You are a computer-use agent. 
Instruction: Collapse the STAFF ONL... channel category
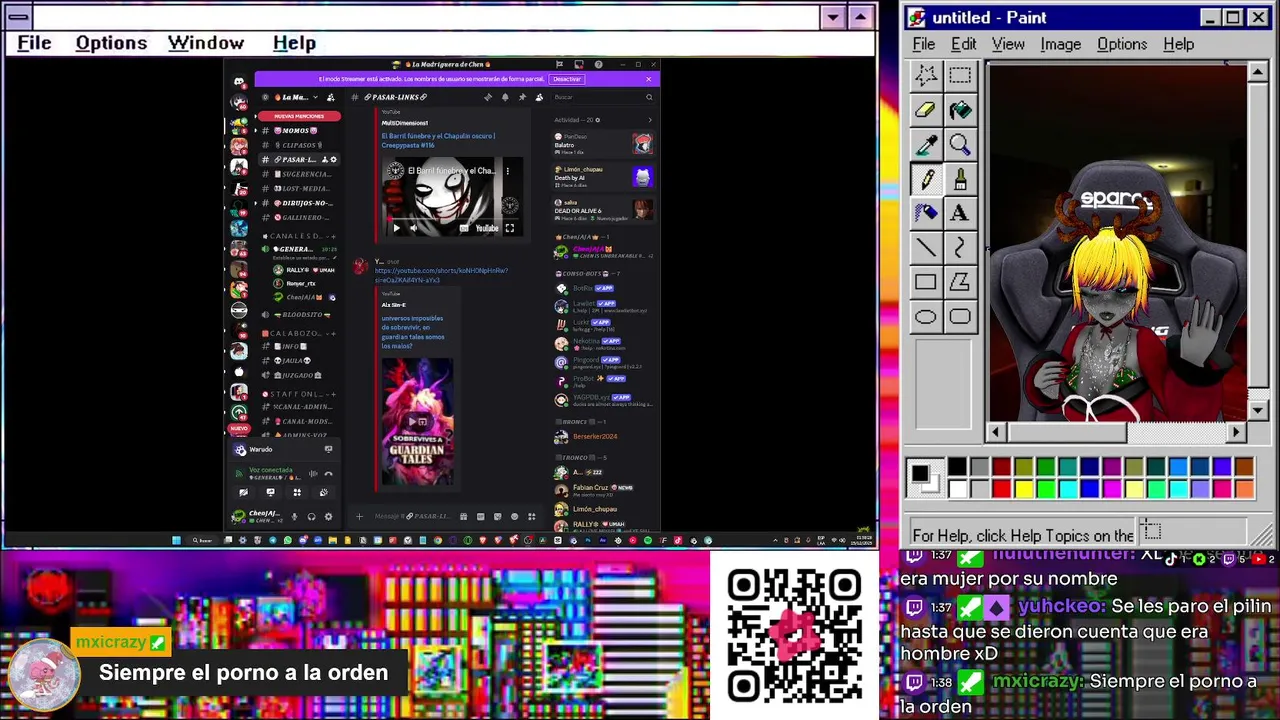tap(292, 394)
